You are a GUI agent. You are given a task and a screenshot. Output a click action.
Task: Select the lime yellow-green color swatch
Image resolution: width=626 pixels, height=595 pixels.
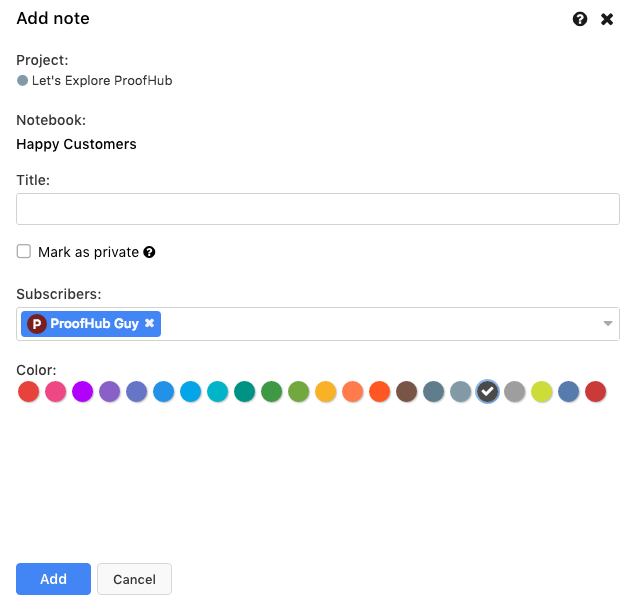(x=542, y=391)
